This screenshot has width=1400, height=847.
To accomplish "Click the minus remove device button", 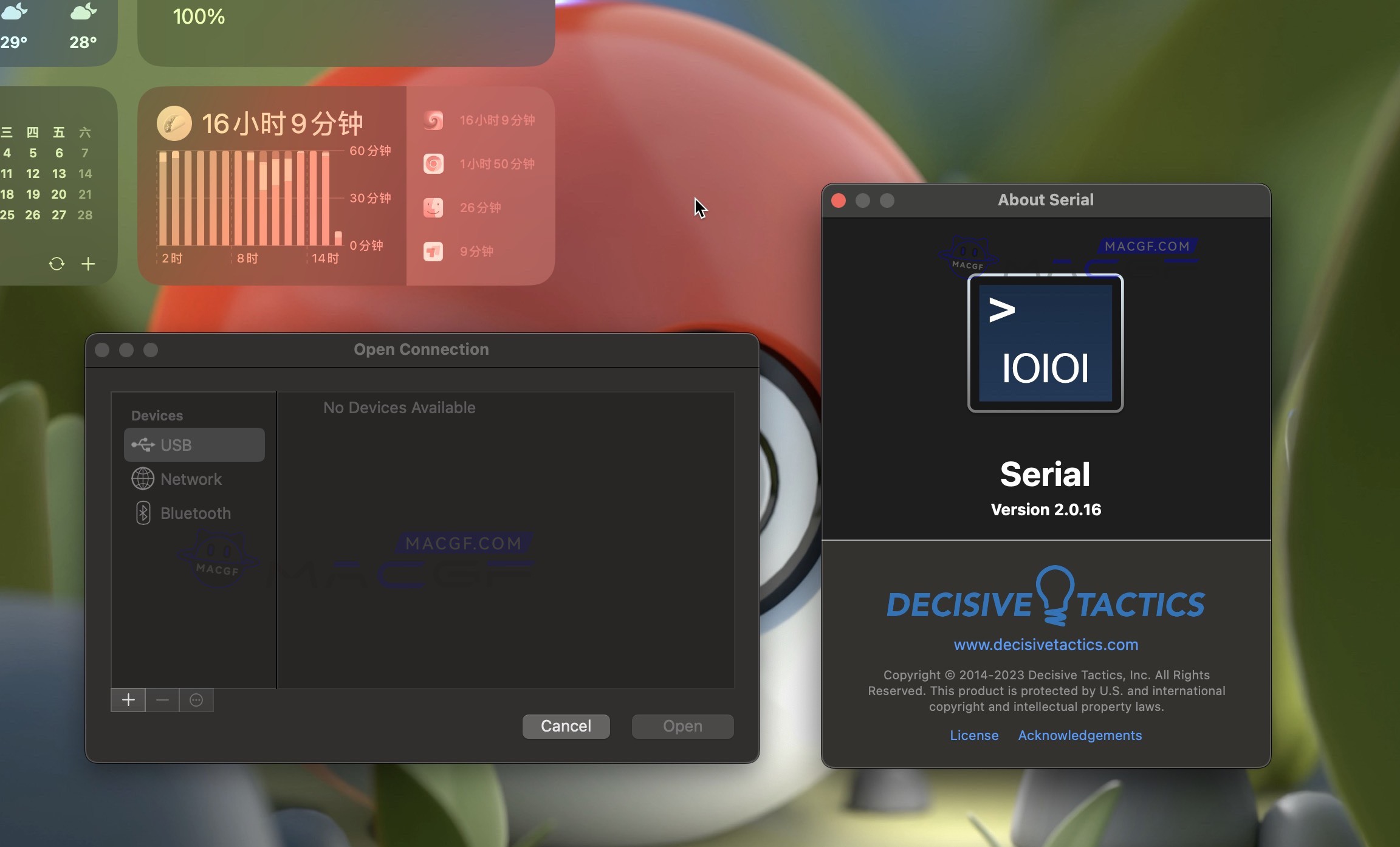I will click(x=162, y=700).
